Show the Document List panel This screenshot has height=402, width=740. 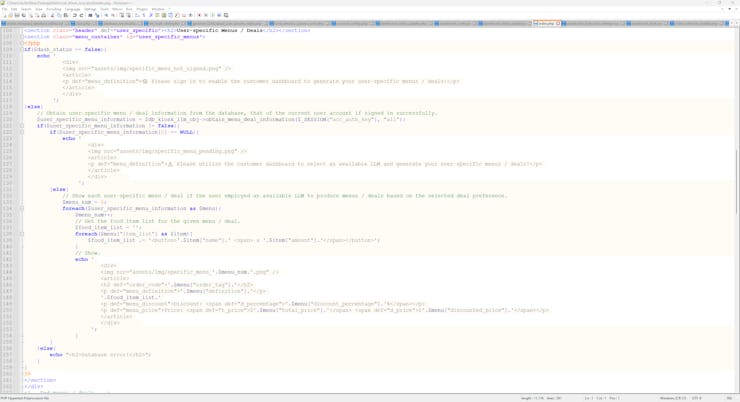point(170,15)
